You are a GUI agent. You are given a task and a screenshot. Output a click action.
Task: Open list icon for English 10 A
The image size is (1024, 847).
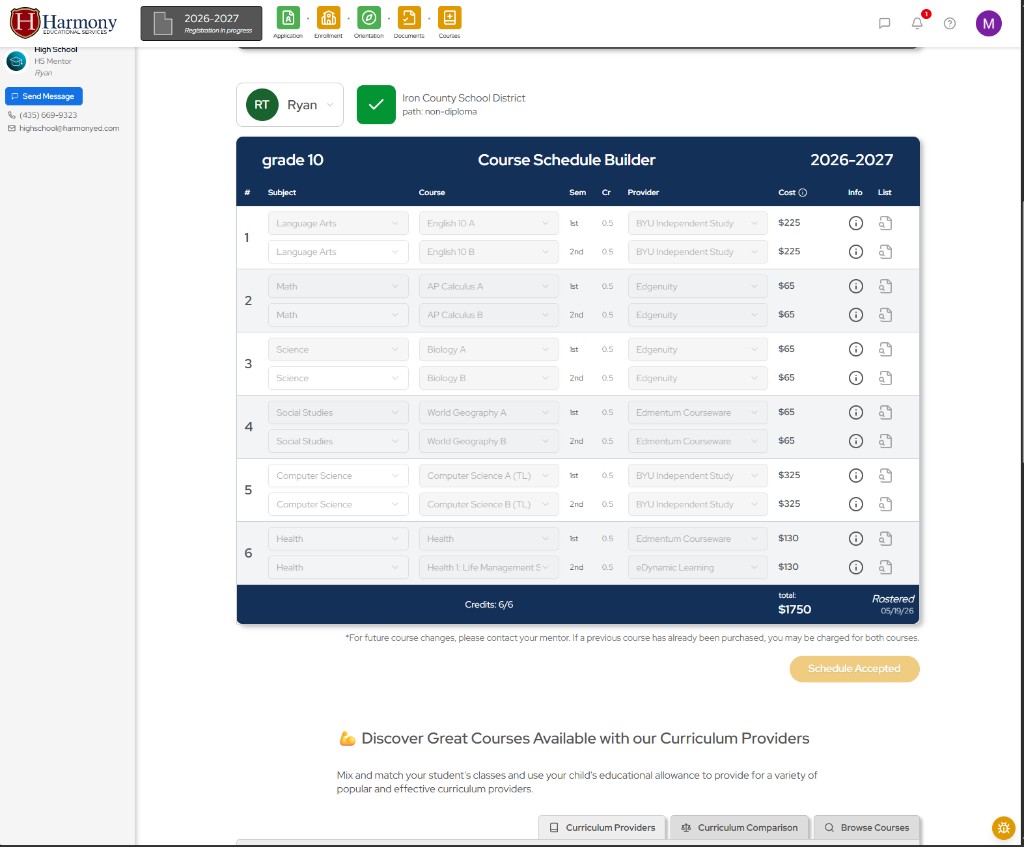(886, 223)
